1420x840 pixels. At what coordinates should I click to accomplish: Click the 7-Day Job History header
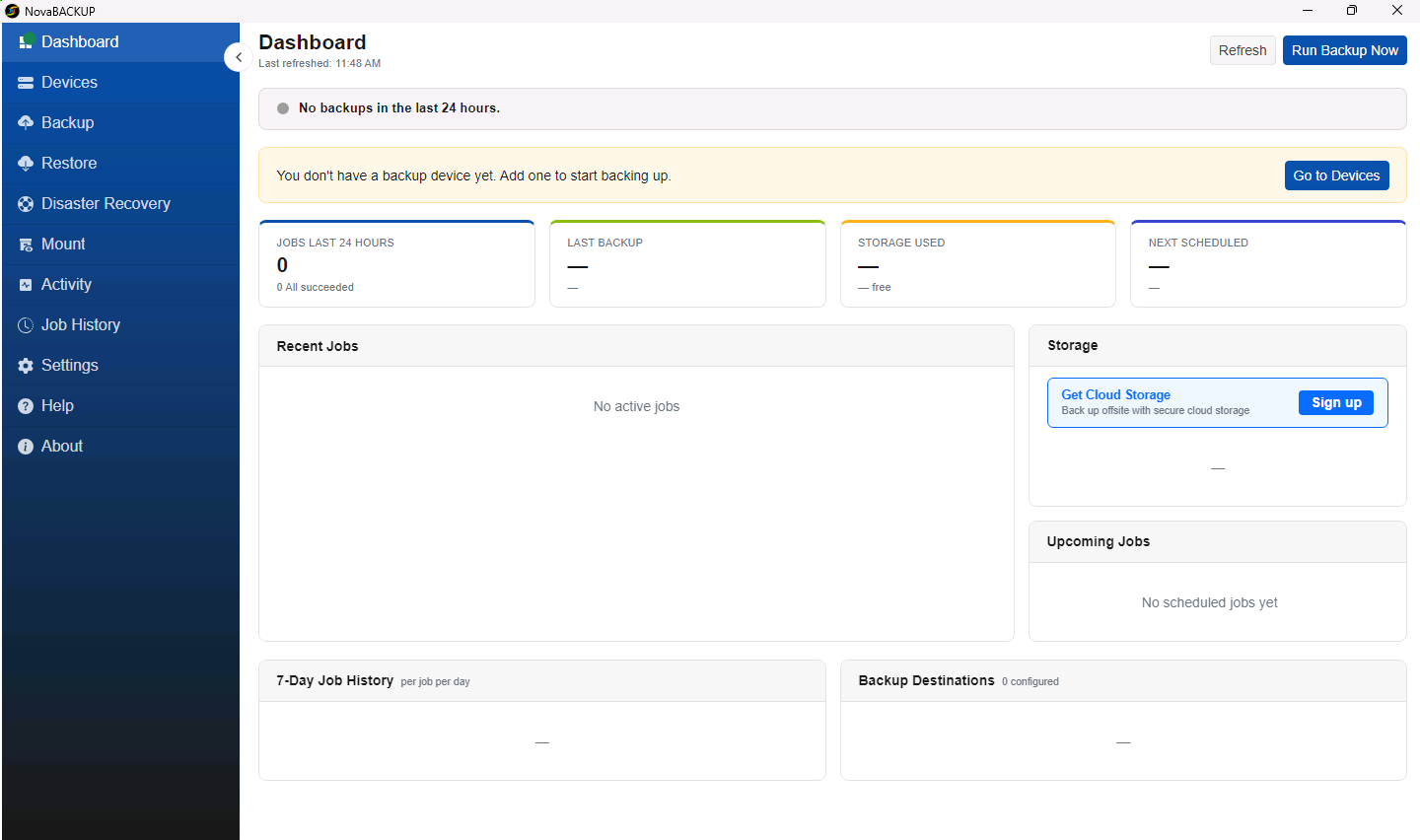click(542, 681)
